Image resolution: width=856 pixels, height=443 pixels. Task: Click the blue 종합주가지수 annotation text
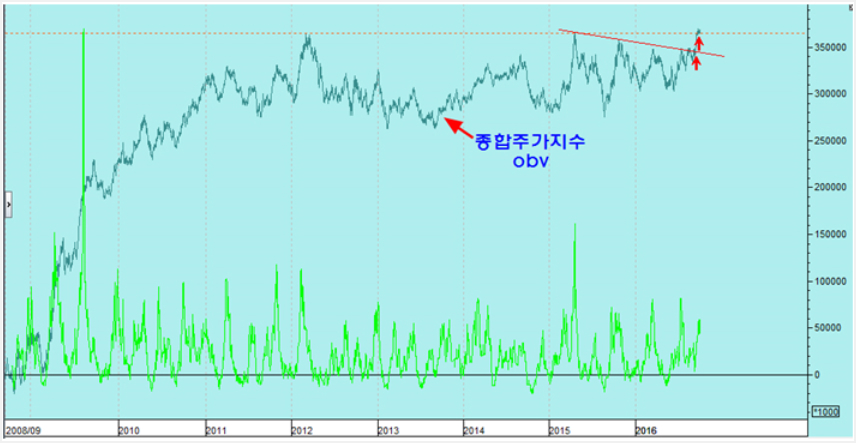pyautogui.click(x=529, y=142)
